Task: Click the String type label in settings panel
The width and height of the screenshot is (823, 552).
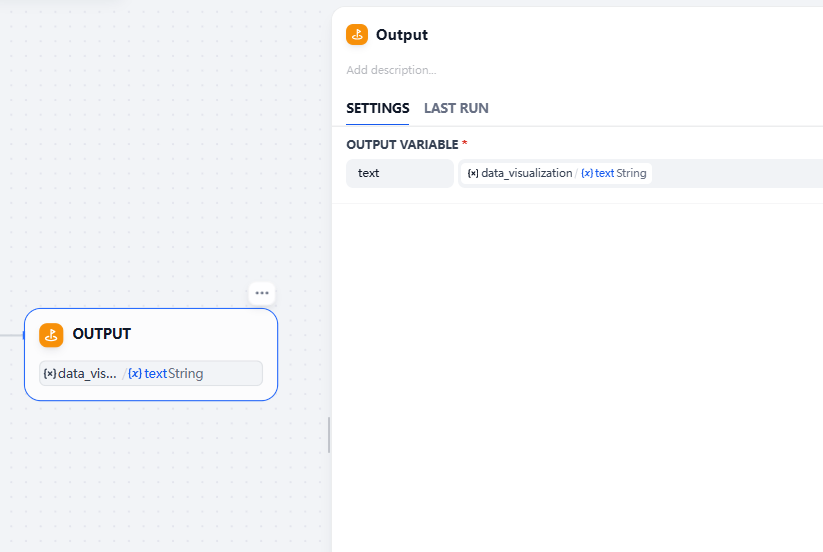Action: tap(631, 173)
